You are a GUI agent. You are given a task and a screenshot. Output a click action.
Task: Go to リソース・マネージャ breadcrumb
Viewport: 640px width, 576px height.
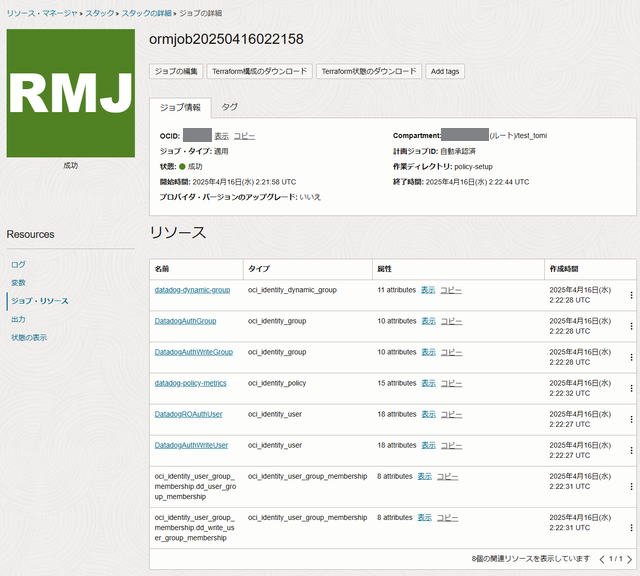[x=42, y=13]
